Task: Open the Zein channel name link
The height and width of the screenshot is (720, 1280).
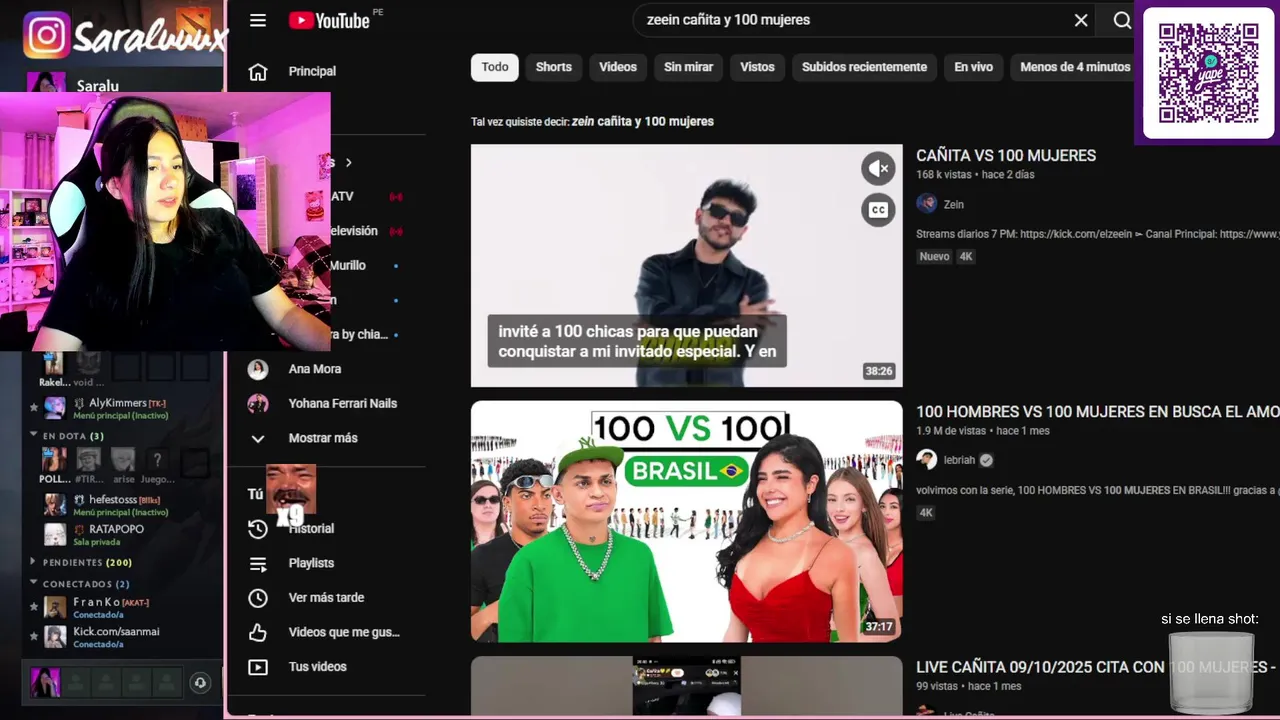Action: tap(954, 204)
